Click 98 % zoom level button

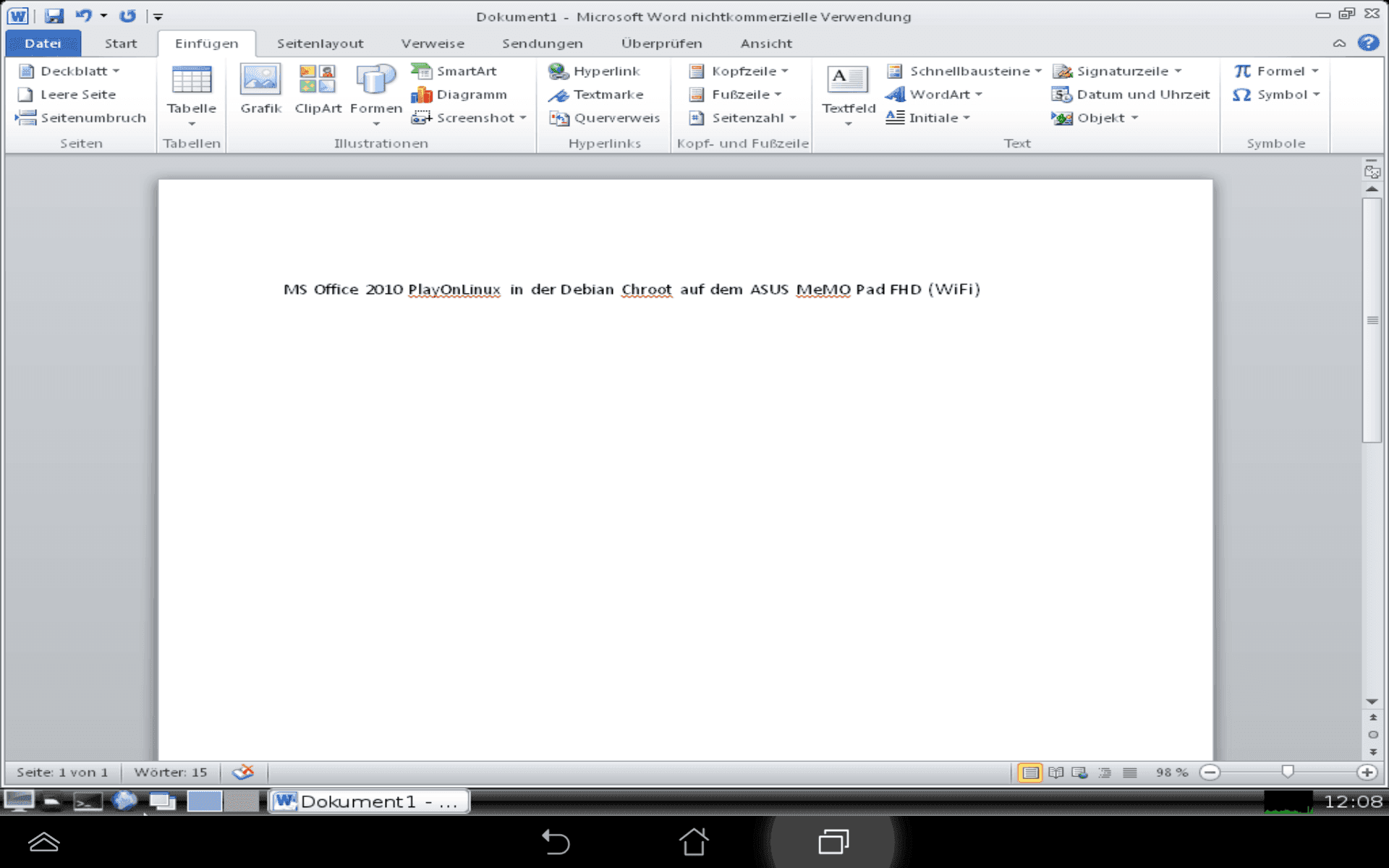pos(1172,772)
